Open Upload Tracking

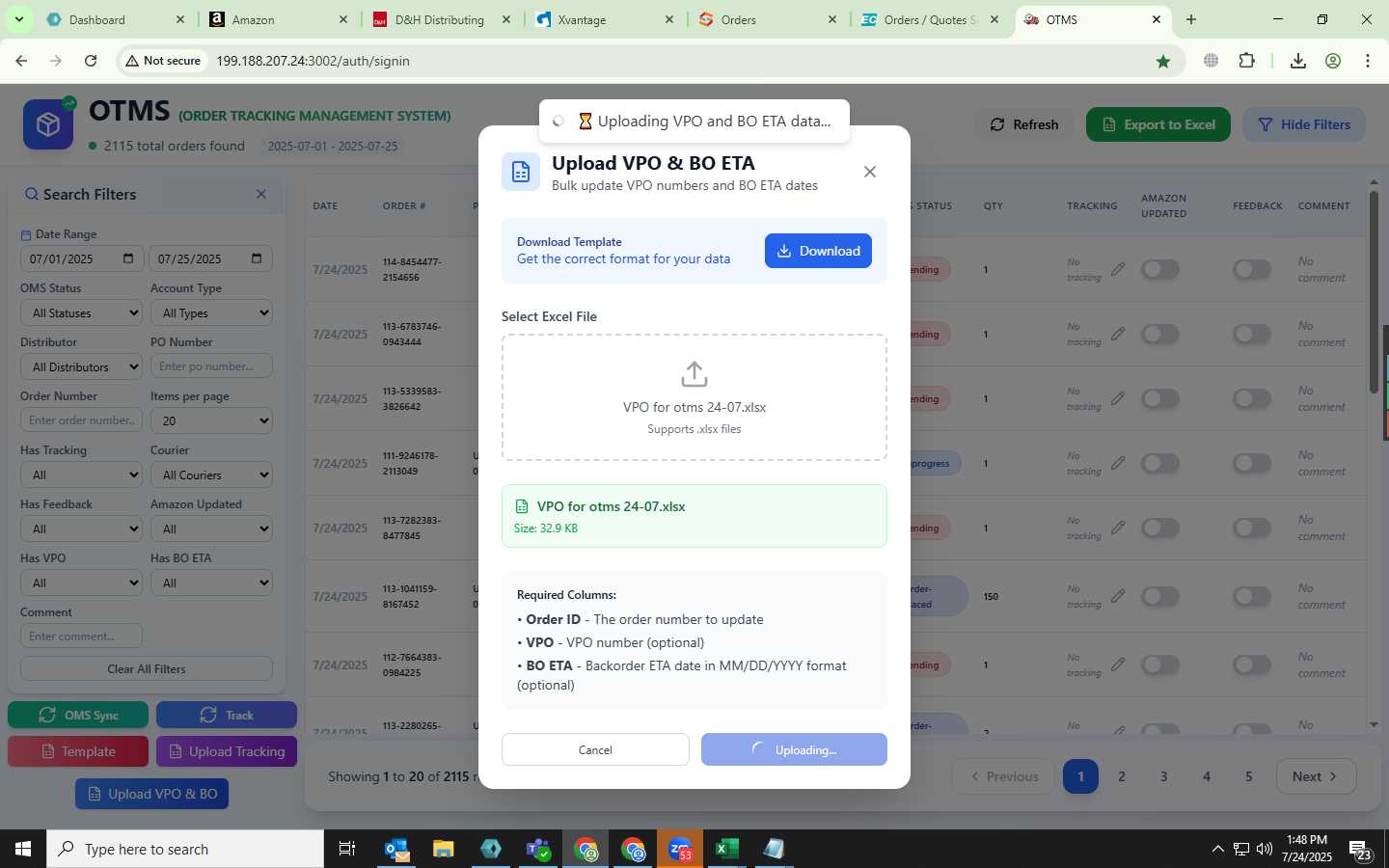pos(227,751)
